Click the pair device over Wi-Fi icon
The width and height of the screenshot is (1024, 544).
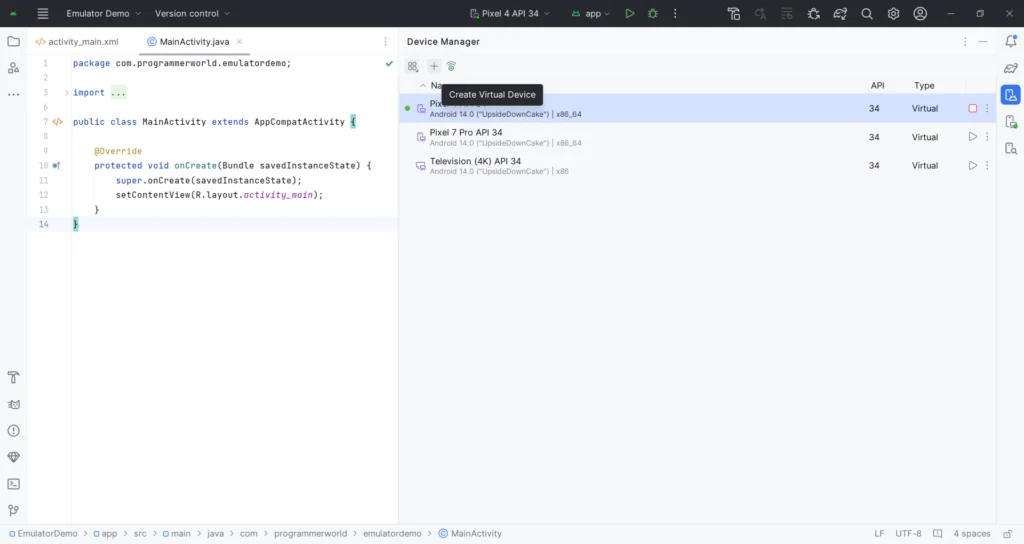tap(451, 67)
